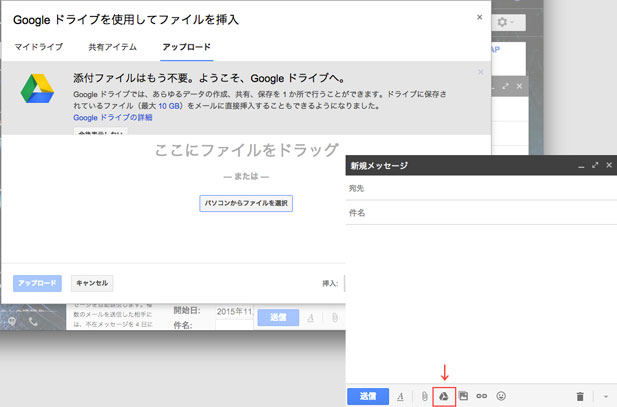This screenshot has height=407, width=617.
Task: Close the Google Drive insert dialog
Action: point(479,17)
